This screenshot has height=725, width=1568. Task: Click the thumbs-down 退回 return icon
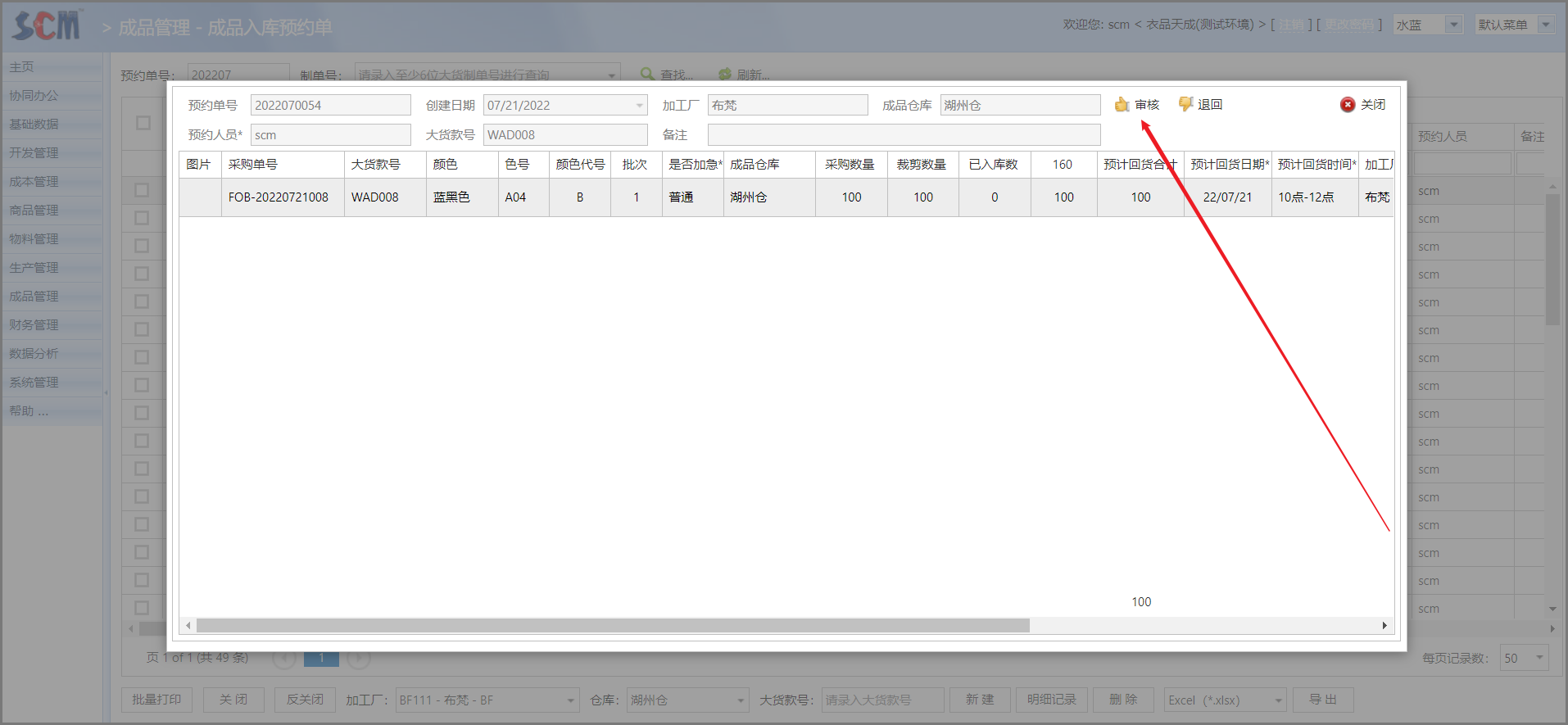[x=1185, y=104]
